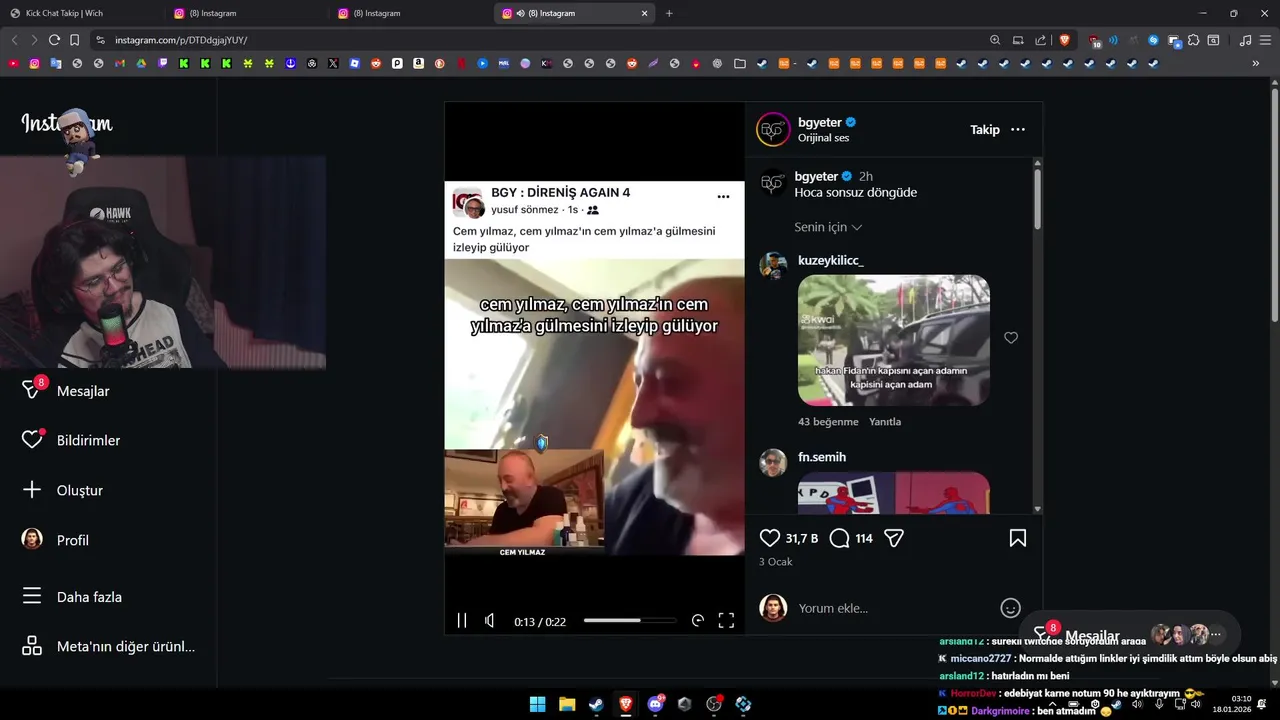Open File Explorer from taskbar
The width and height of the screenshot is (1280, 720).
point(567,704)
